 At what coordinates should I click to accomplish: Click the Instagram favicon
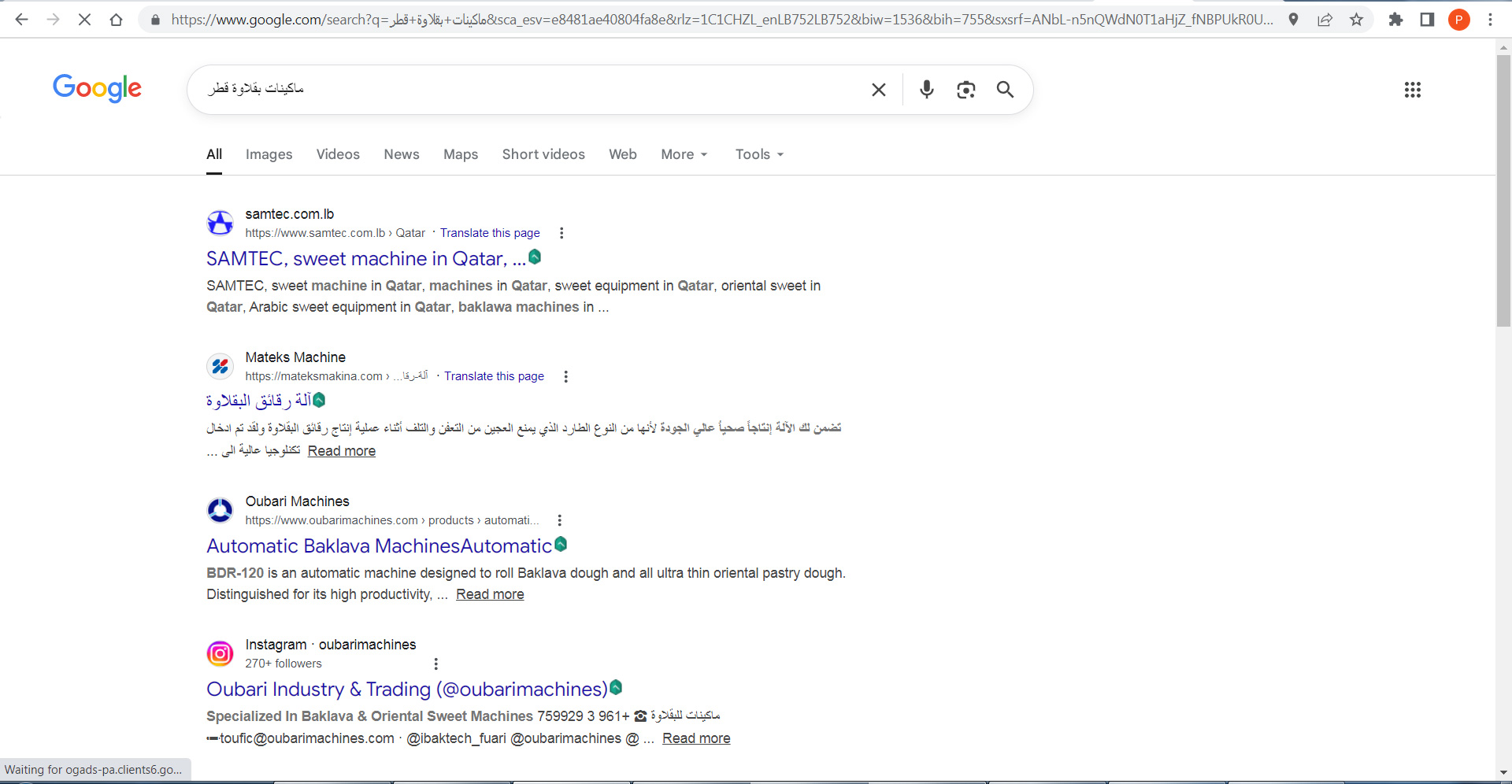(x=220, y=653)
